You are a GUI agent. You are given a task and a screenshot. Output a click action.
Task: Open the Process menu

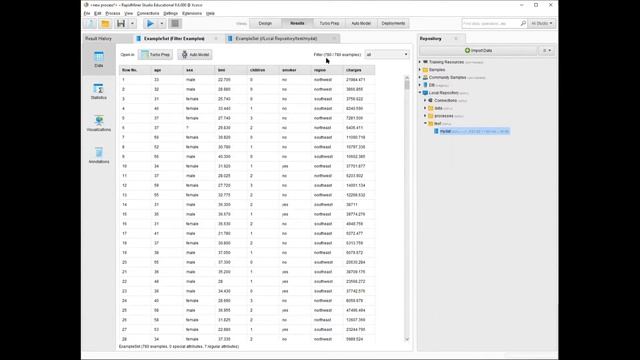pyautogui.click(x=113, y=13)
